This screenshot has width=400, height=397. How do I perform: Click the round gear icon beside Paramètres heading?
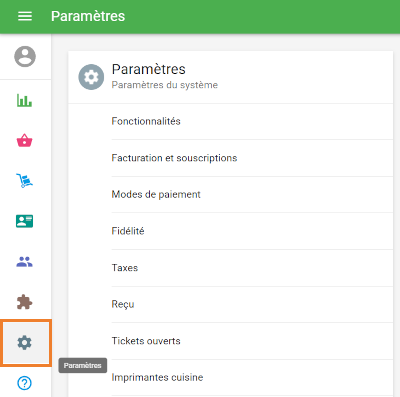click(x=91, y=77)
